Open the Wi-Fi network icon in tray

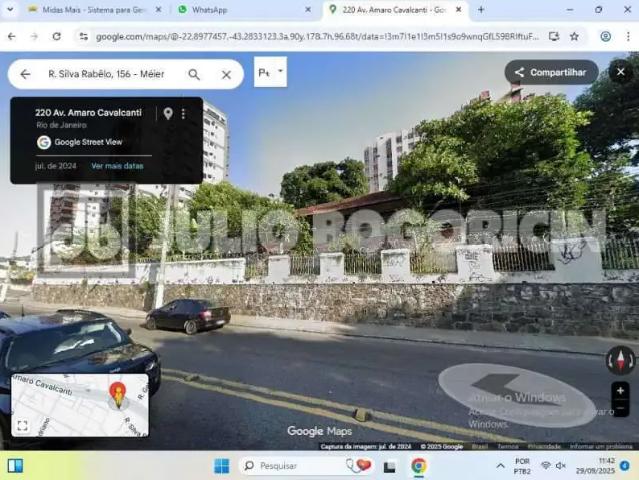pos(546,466)
